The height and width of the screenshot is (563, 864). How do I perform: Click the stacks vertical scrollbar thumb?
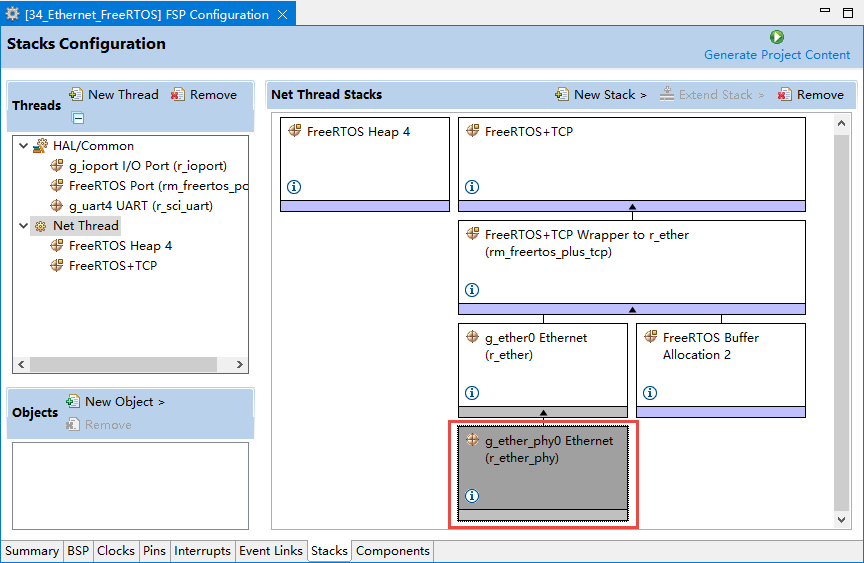[x=841, y=322]
